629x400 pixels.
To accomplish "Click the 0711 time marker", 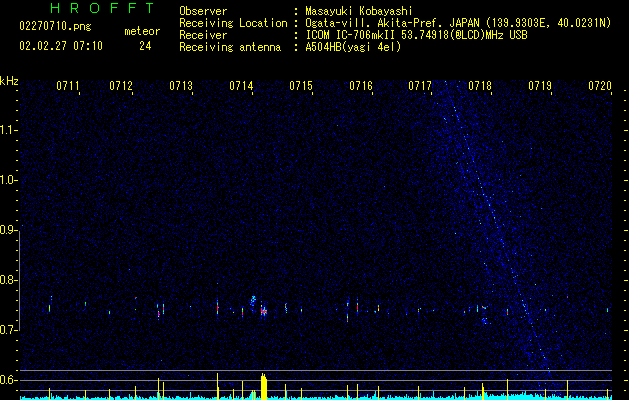I will pyautogui.click(x=67, y=85).
